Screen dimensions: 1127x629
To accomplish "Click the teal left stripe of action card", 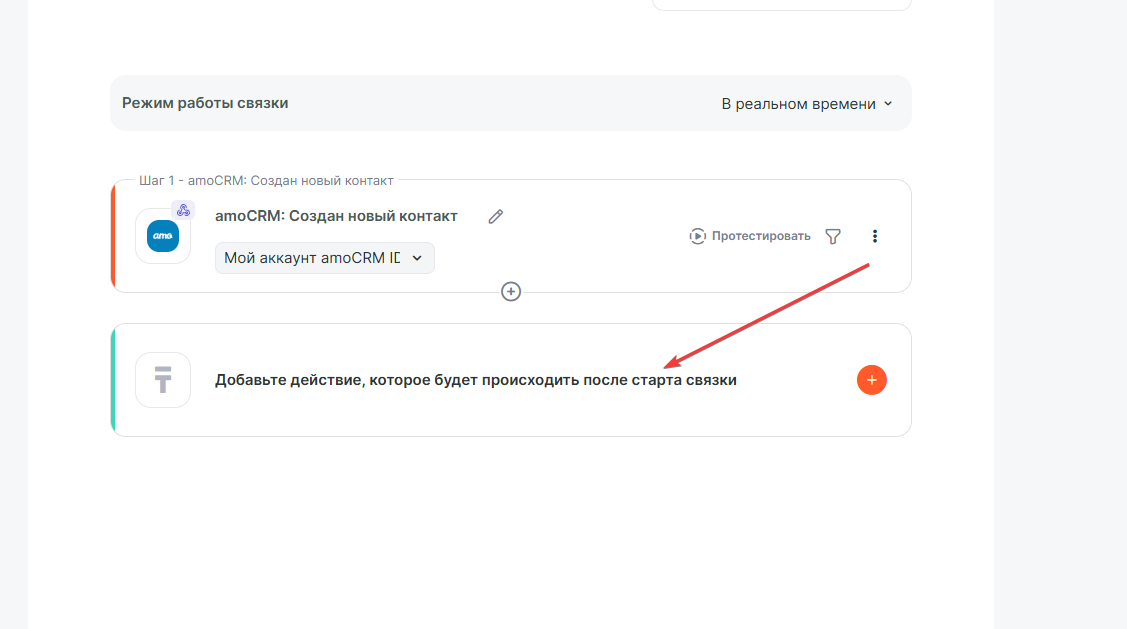I will (113, 380).
